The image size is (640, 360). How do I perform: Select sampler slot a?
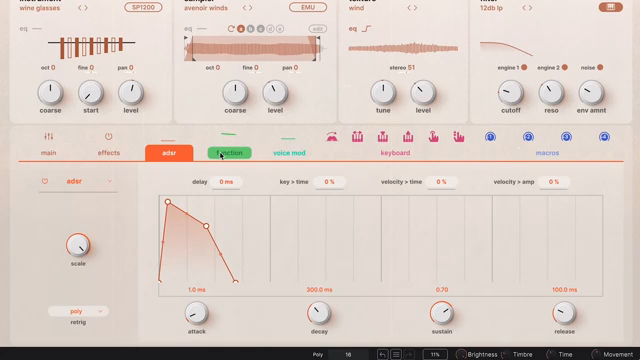coord(241,29)
